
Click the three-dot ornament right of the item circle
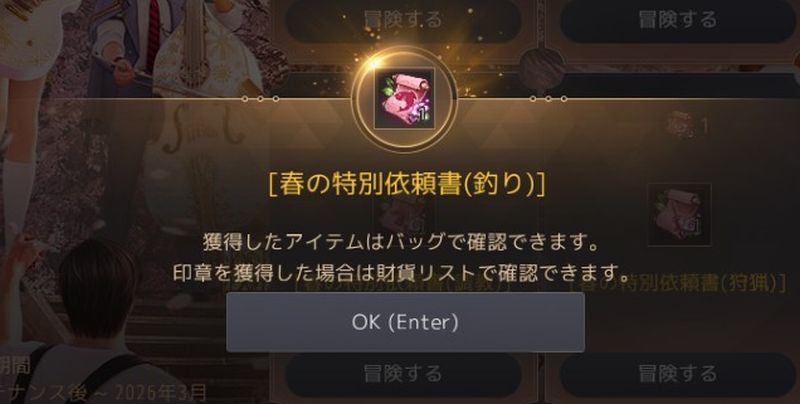(x=548, y=99)
